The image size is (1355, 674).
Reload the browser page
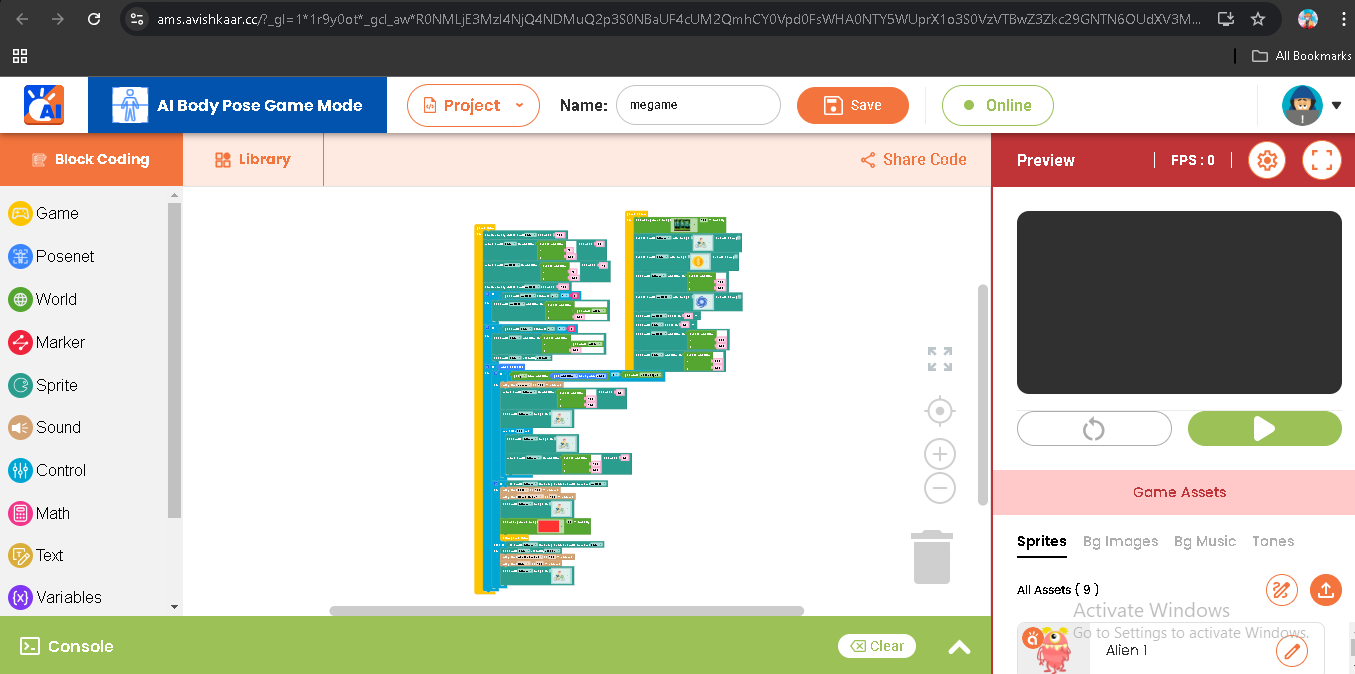coord(94,19)
